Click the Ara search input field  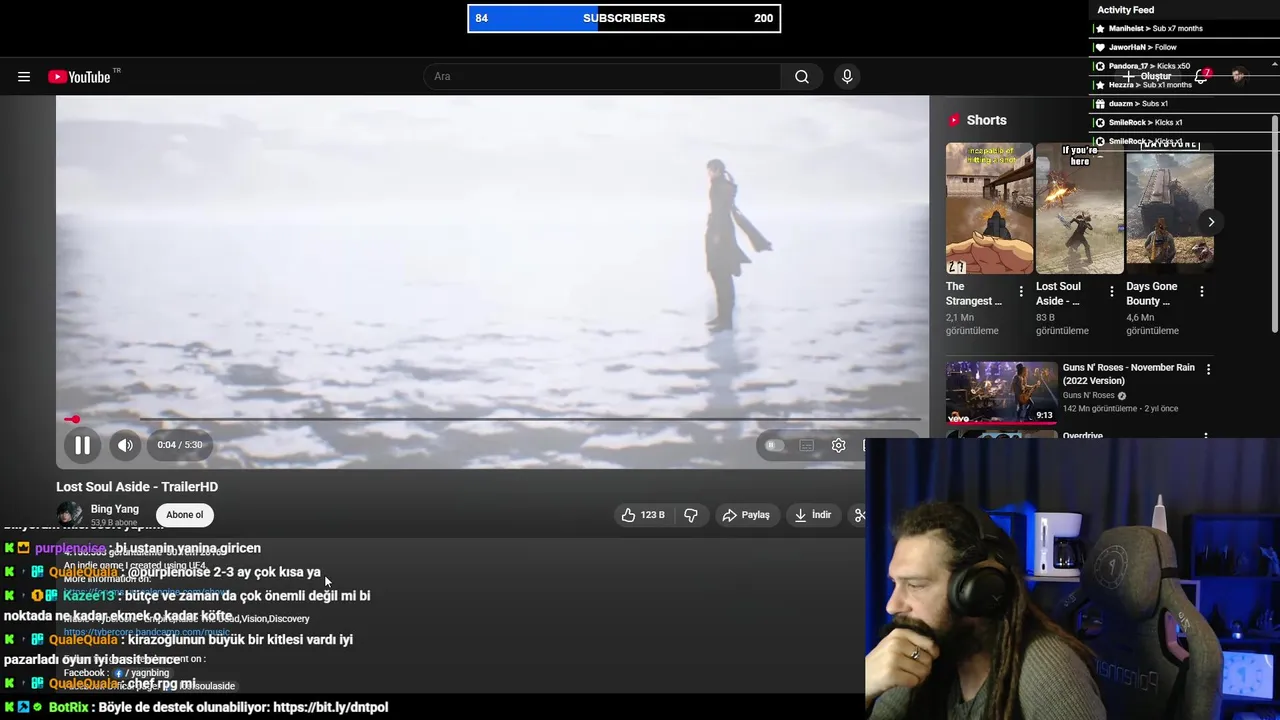coord(603,77)
